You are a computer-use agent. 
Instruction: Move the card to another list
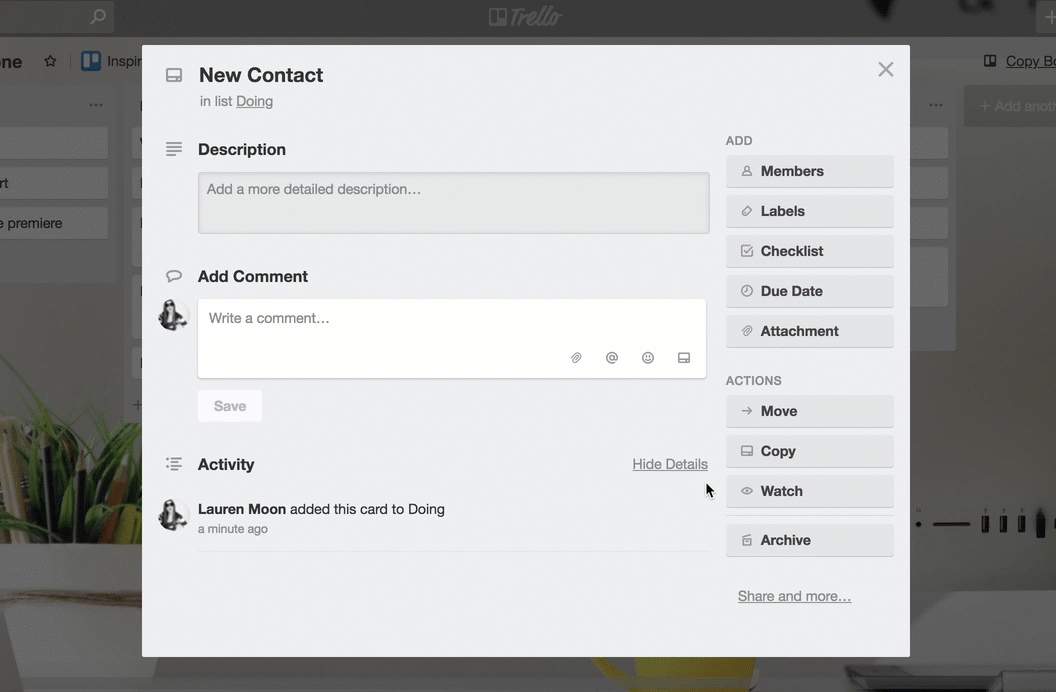tap(809, 411)
